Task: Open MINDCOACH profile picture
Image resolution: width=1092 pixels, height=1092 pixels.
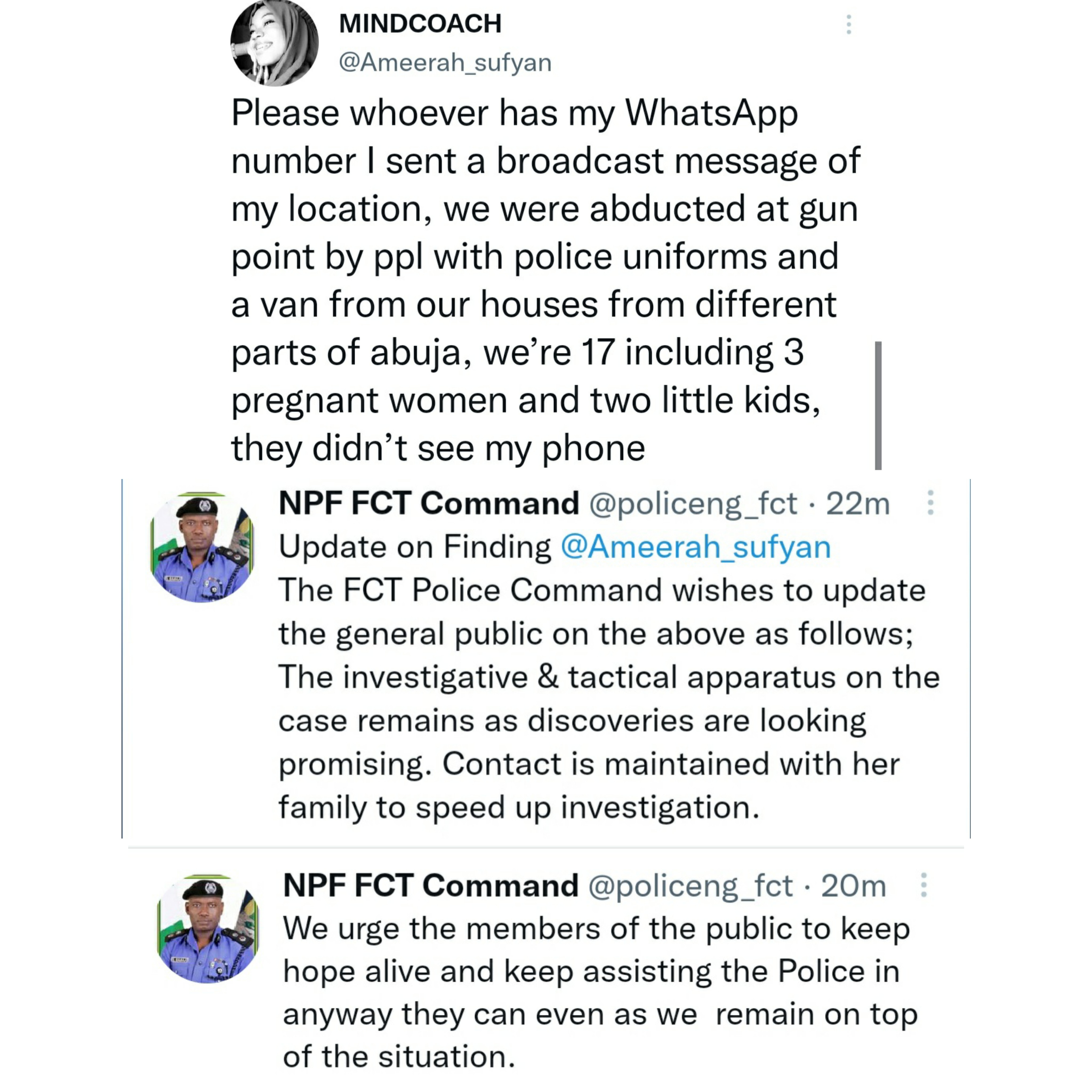Action: coord(275,43)
